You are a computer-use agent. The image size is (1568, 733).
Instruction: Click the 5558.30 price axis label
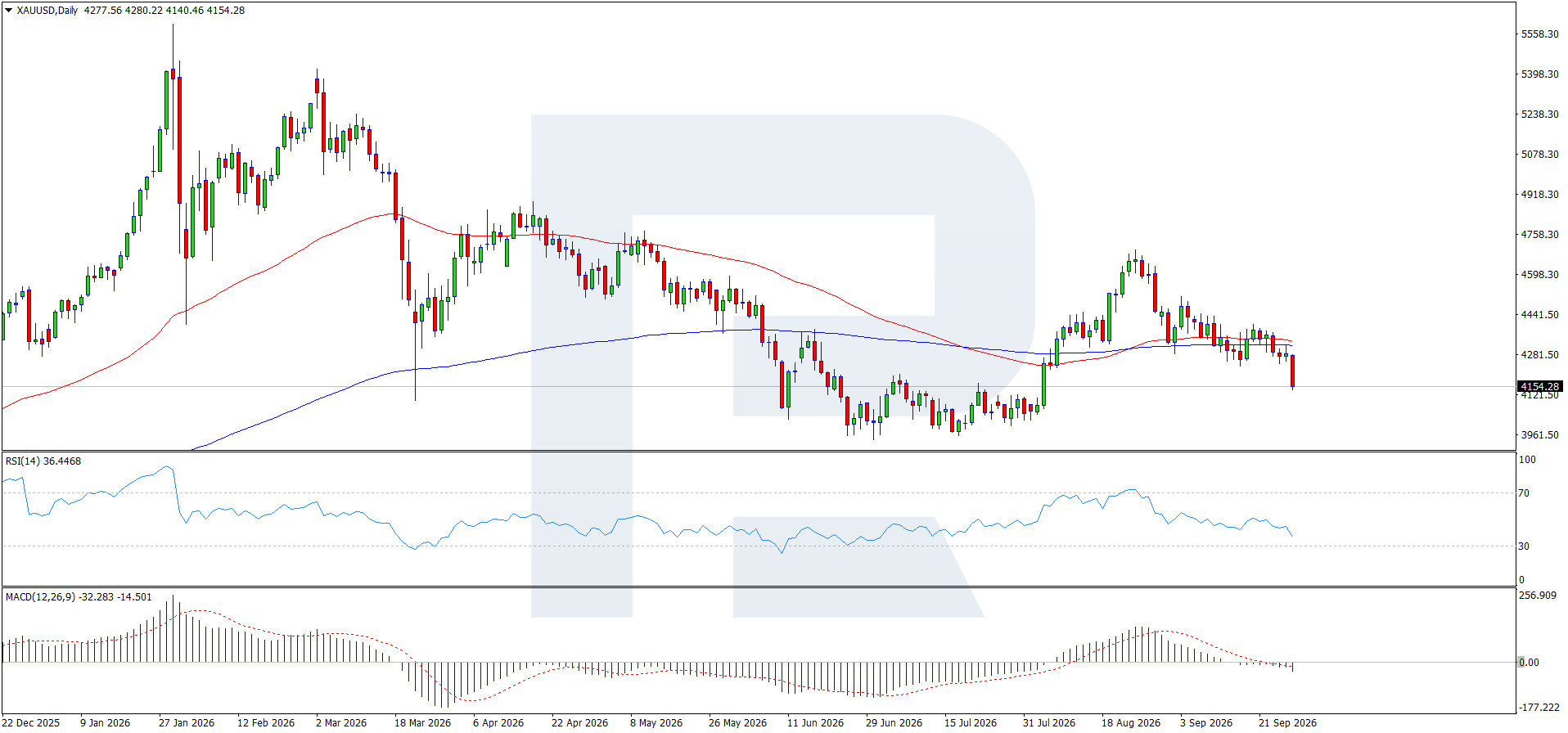[x=1539, y=34]
